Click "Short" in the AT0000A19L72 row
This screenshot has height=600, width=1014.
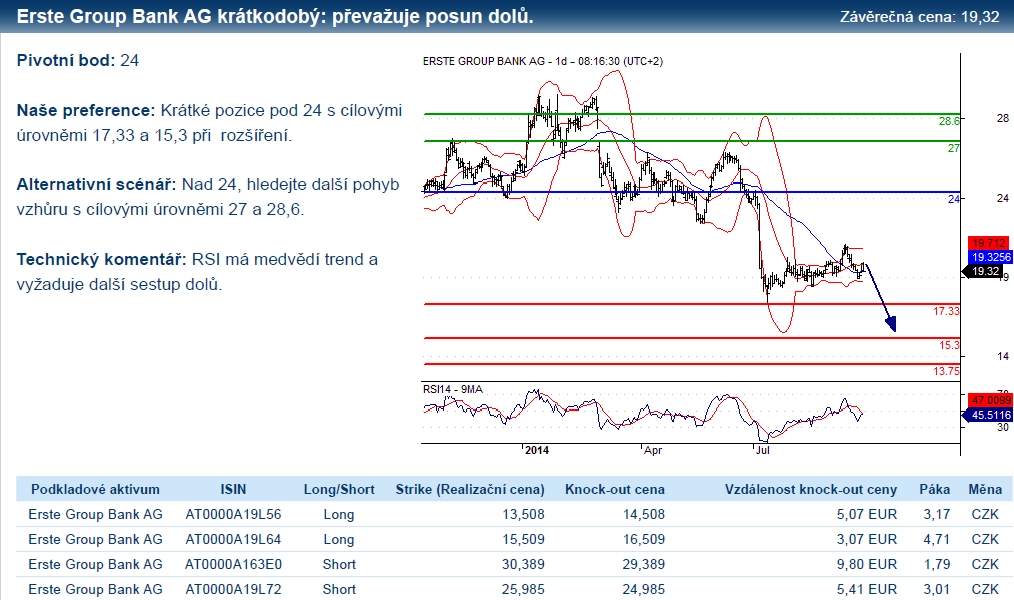[340, 590]
